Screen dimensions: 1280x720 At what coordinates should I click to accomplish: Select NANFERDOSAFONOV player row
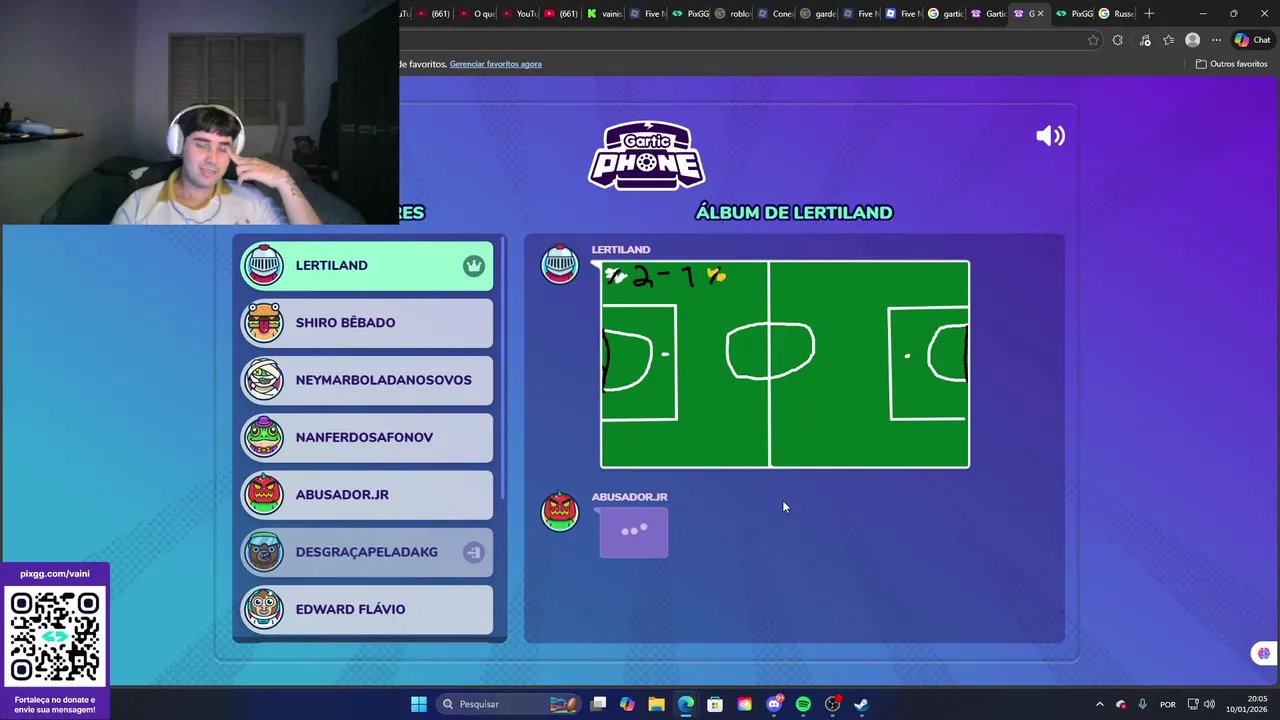tap(367, 437)
